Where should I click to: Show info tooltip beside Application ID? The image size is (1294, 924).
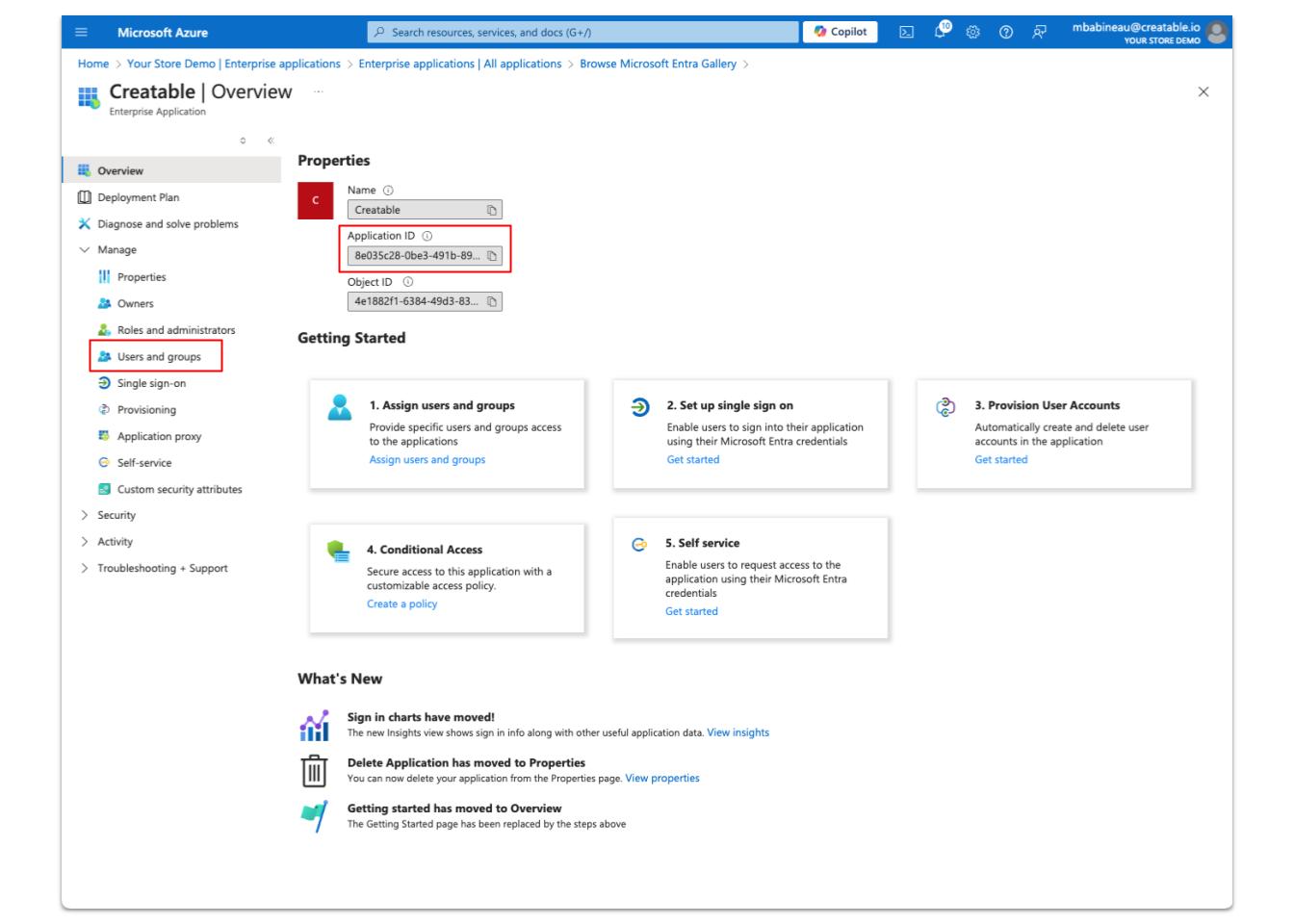click(427, 236)
